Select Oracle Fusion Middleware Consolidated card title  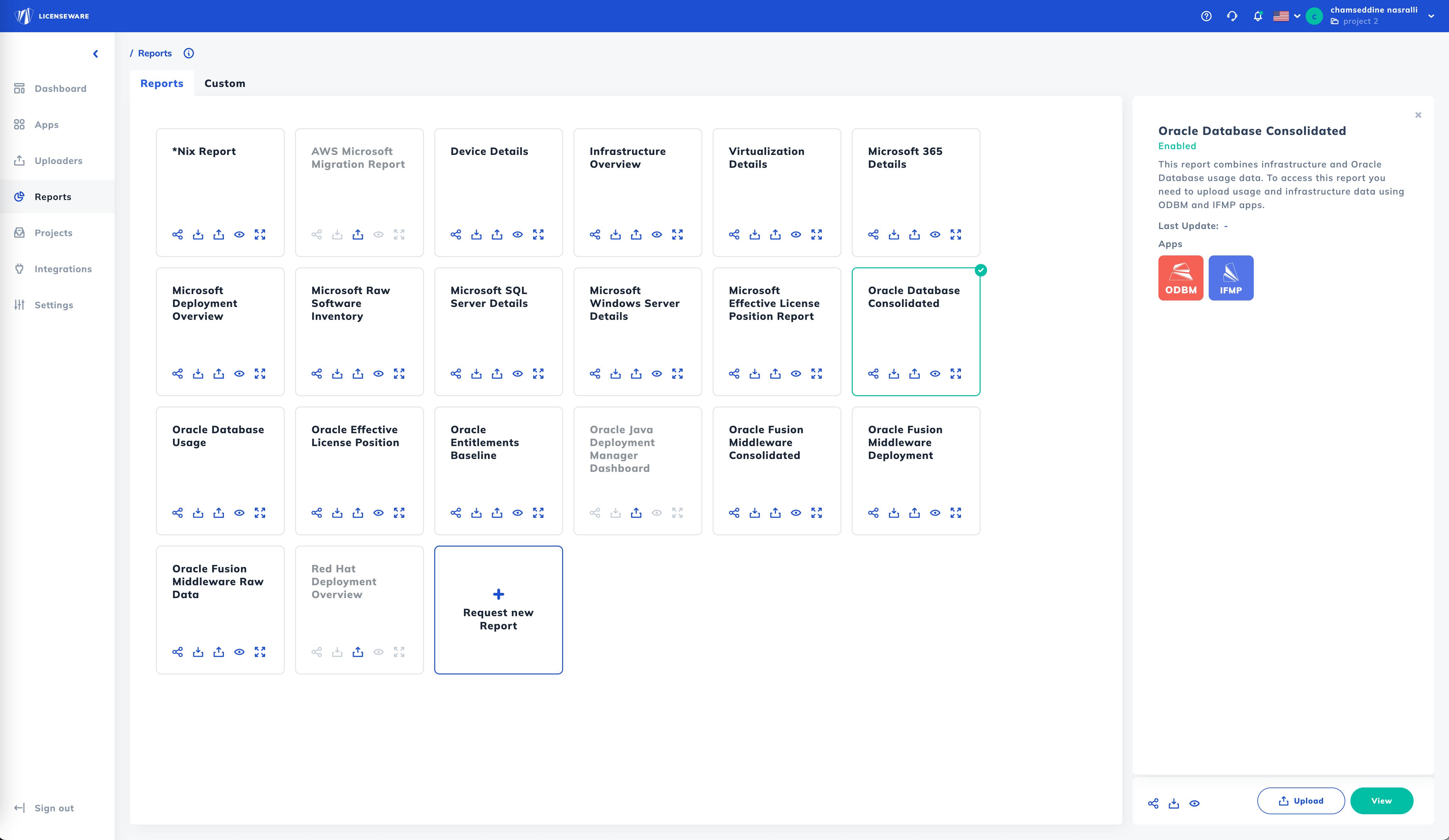pos(766,443)
